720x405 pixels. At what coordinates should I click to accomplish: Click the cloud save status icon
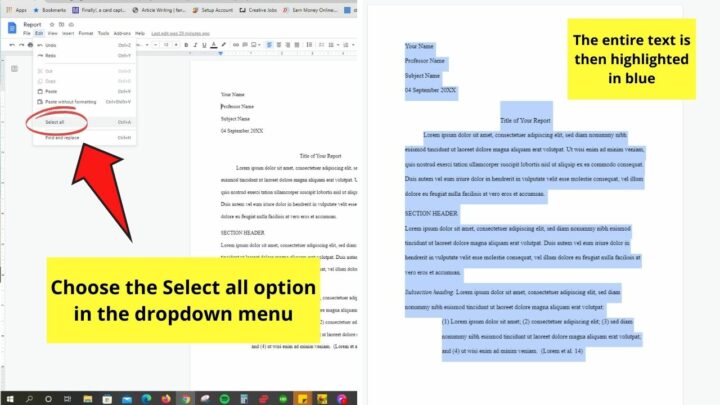pyautogui.click(x=71, y=24)
